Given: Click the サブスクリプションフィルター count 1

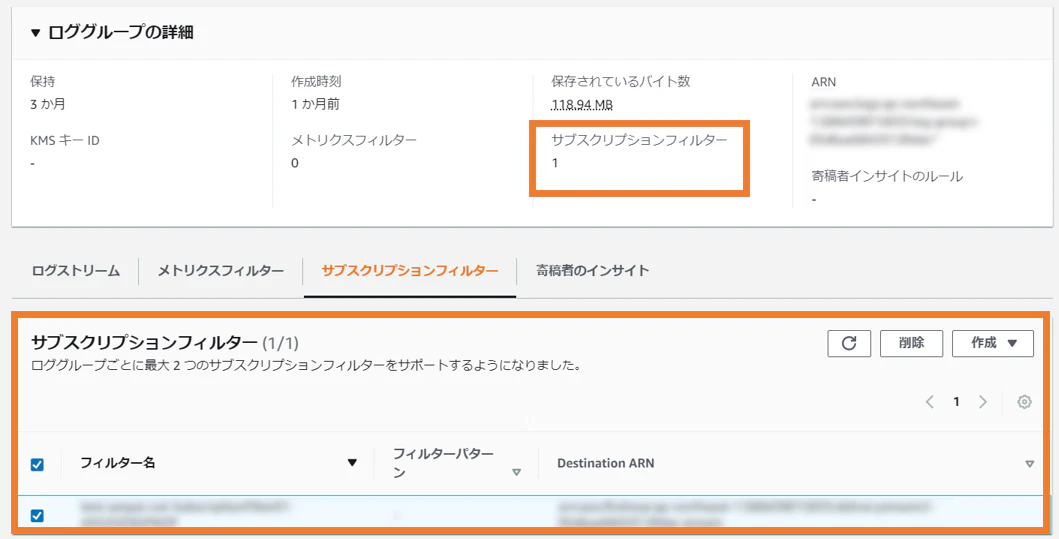Looking at the screenshot, I should click(555, 163).
